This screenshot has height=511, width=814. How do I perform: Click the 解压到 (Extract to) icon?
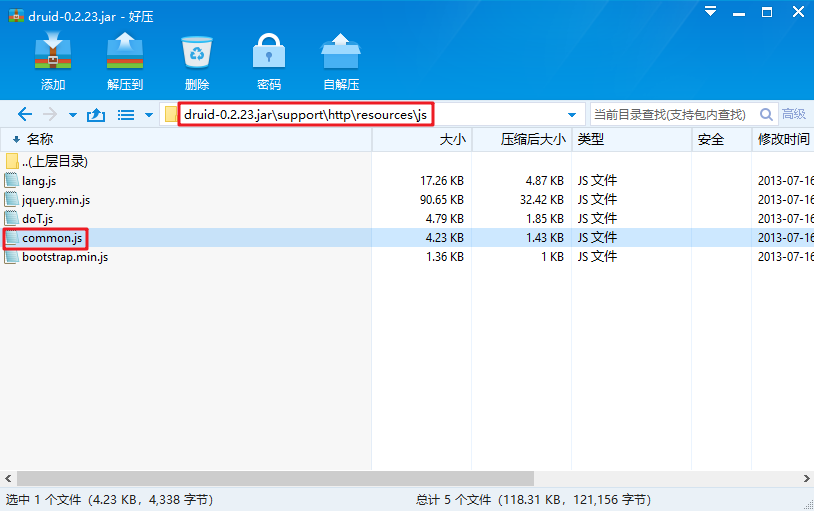click(x=125, y=51)
